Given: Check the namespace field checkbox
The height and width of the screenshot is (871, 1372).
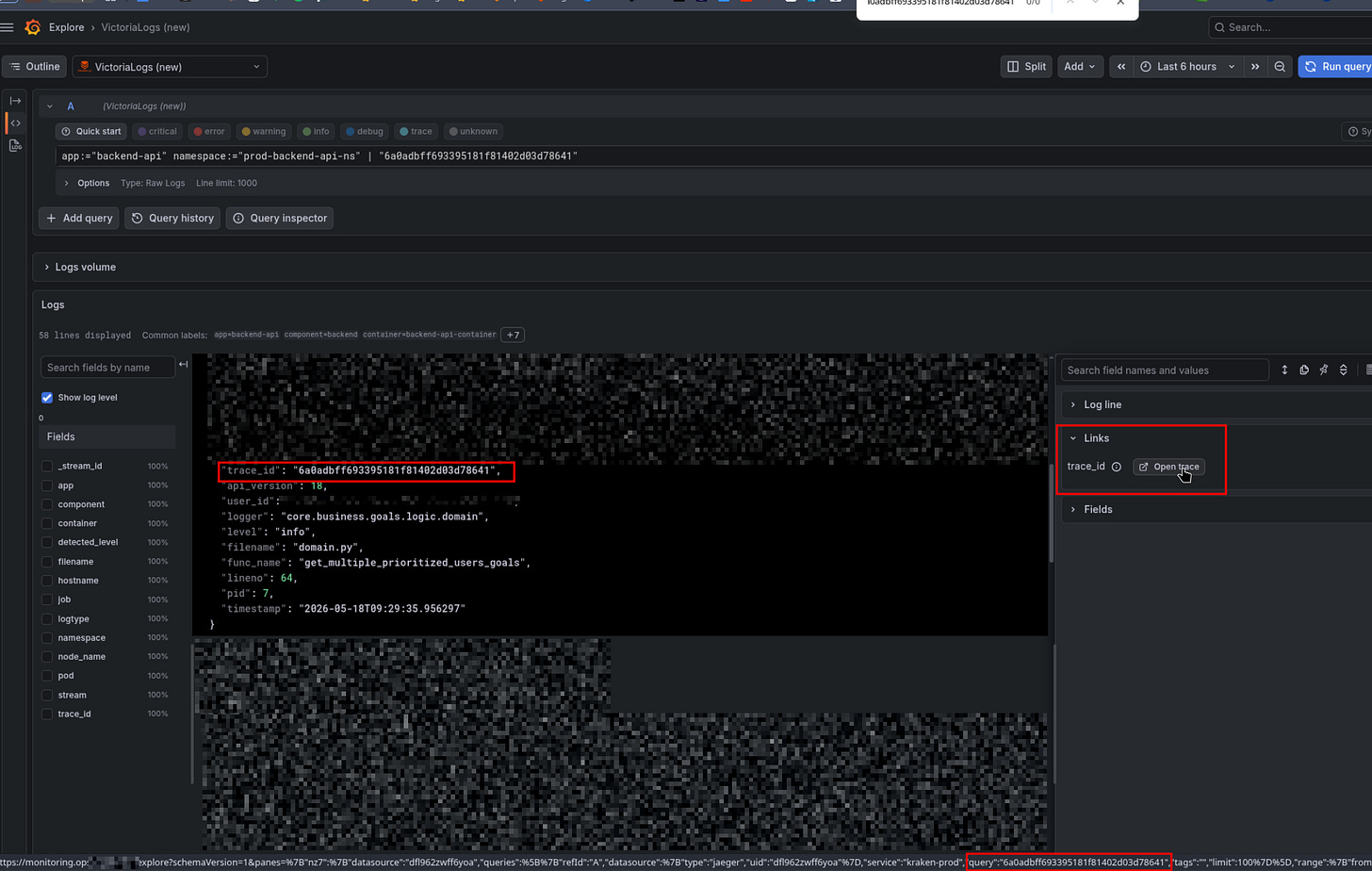Looking at the screenshot, I should [47, 637].
